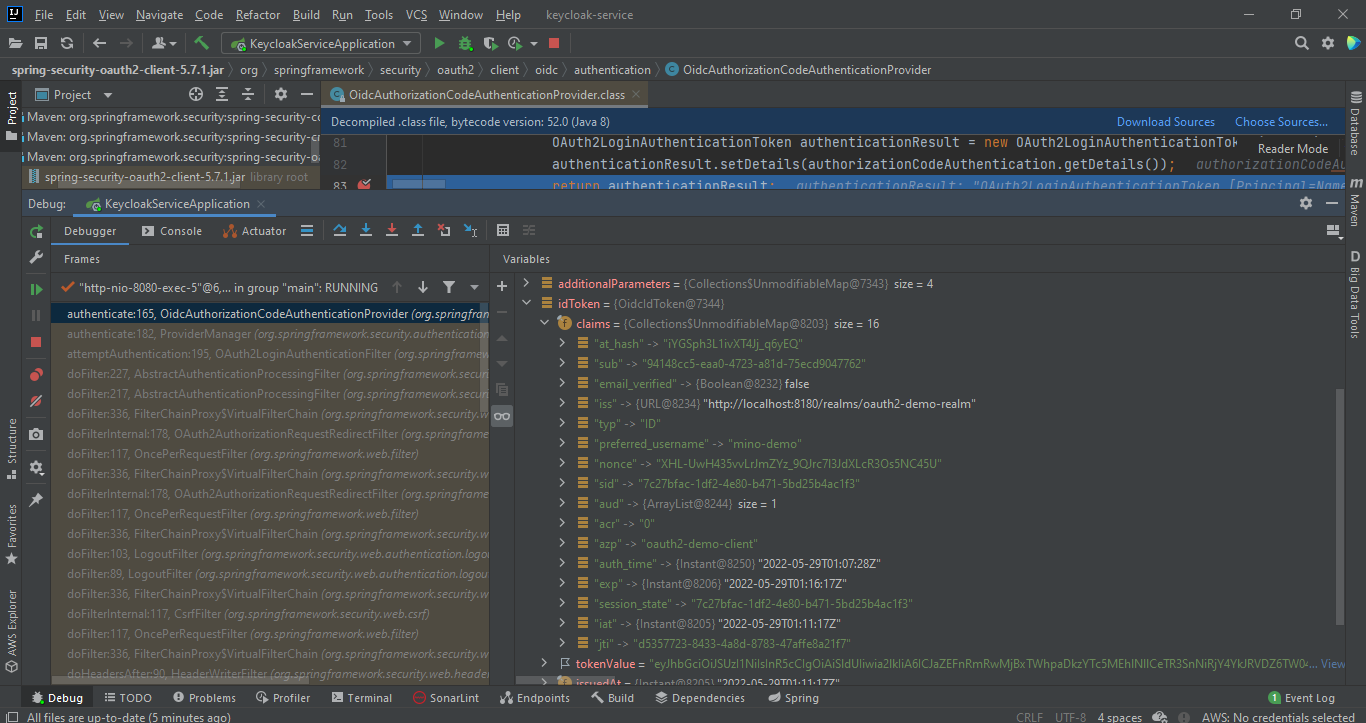Pin the debug tab with the pin icon
Screen dimensions: 1366x723
click(x=36, y=499)
